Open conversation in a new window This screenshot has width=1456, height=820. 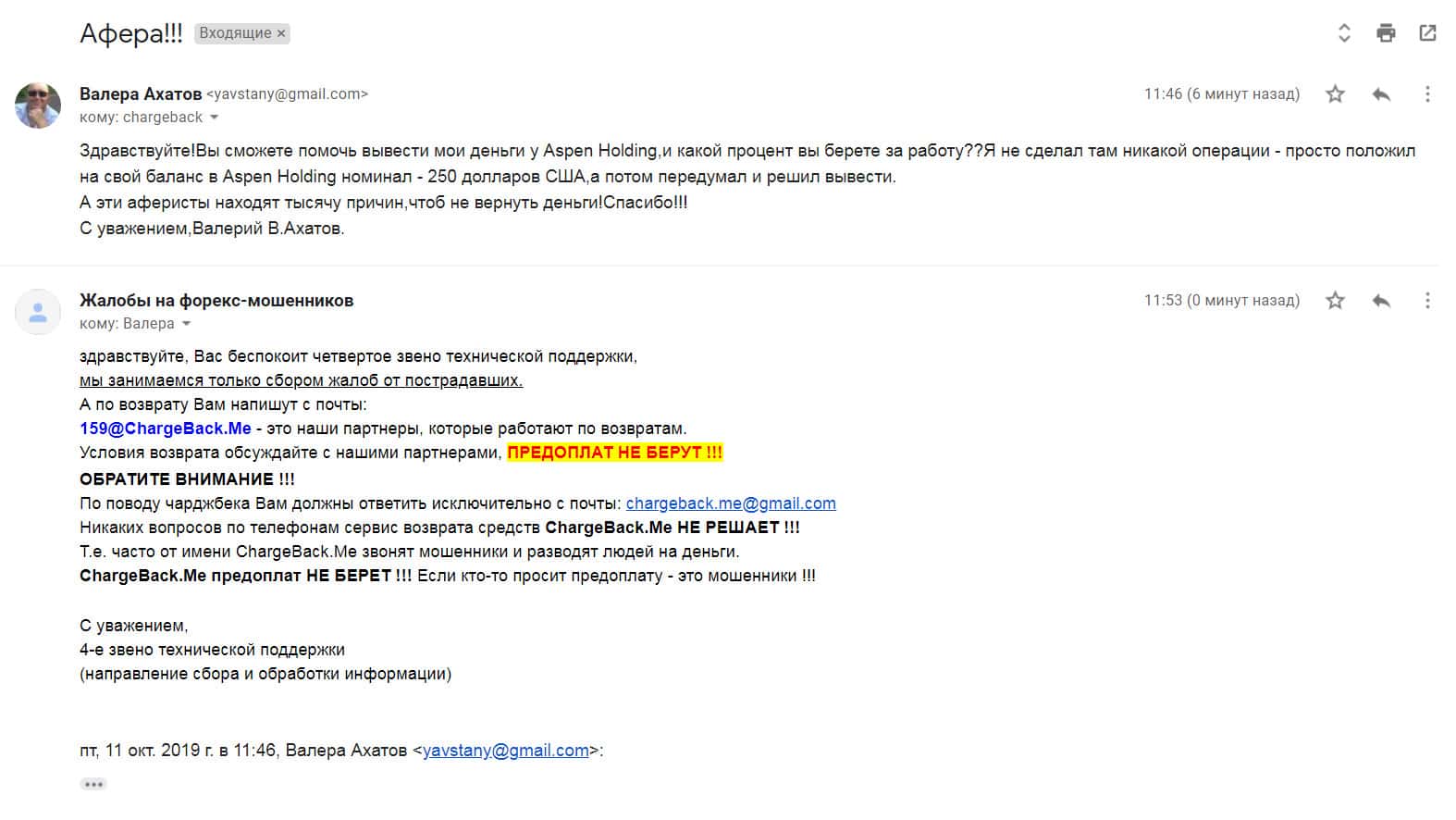(1427, 33)
